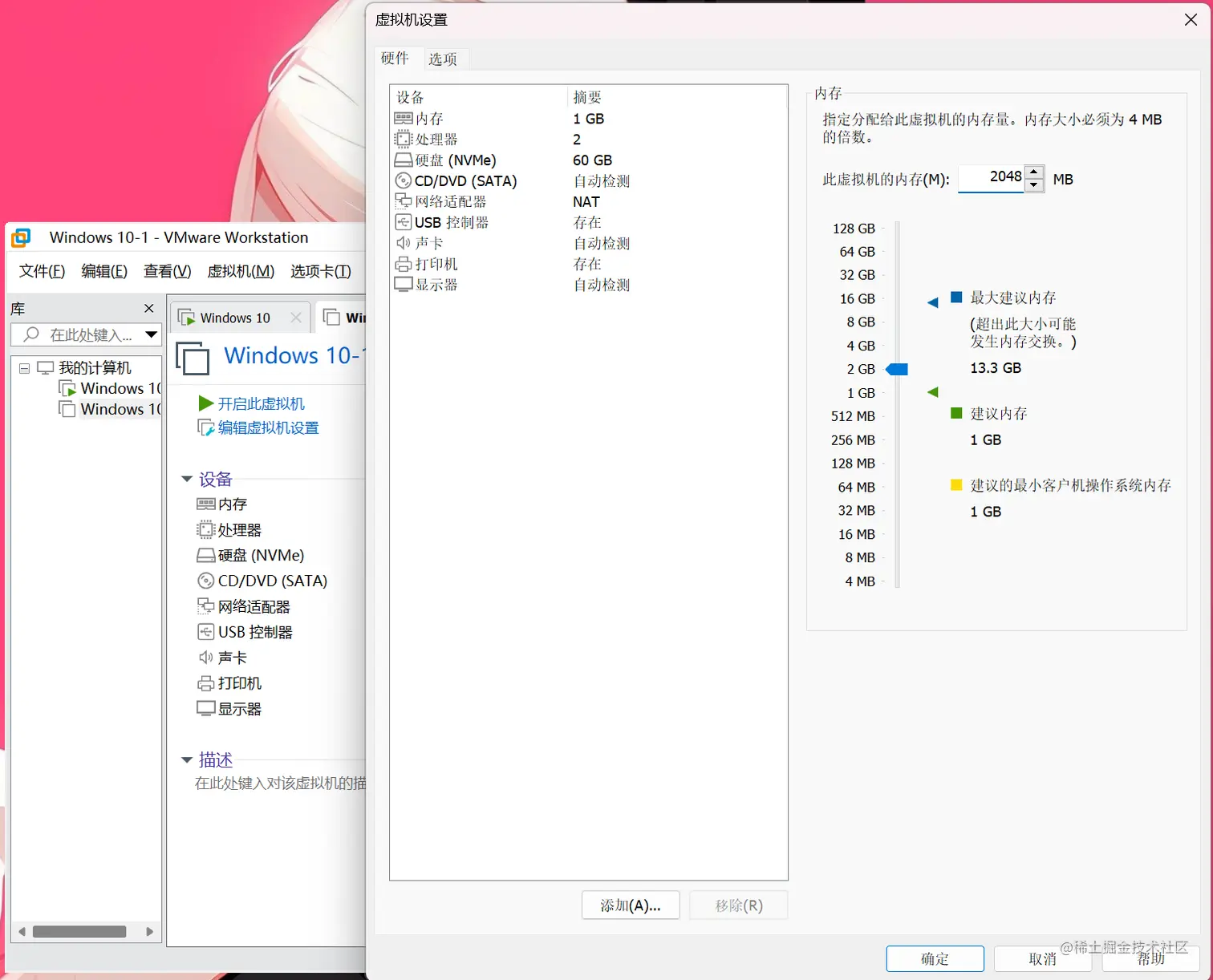The height and width of the screenshot is (980, 1213).
Task: Click printer icon in VMware devices panel
Action: [206, 683]
